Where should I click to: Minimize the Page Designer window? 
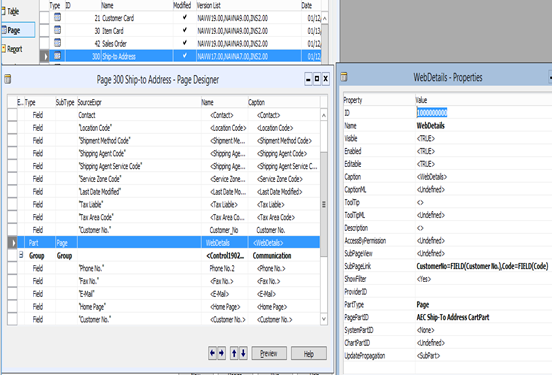(x=308, y=79)
